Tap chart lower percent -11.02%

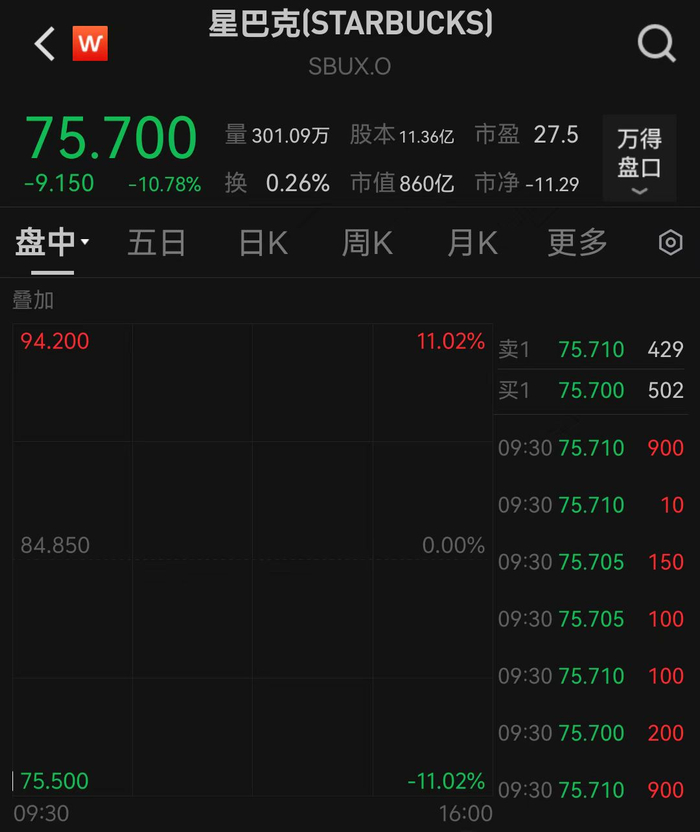(x=446, y=781)
